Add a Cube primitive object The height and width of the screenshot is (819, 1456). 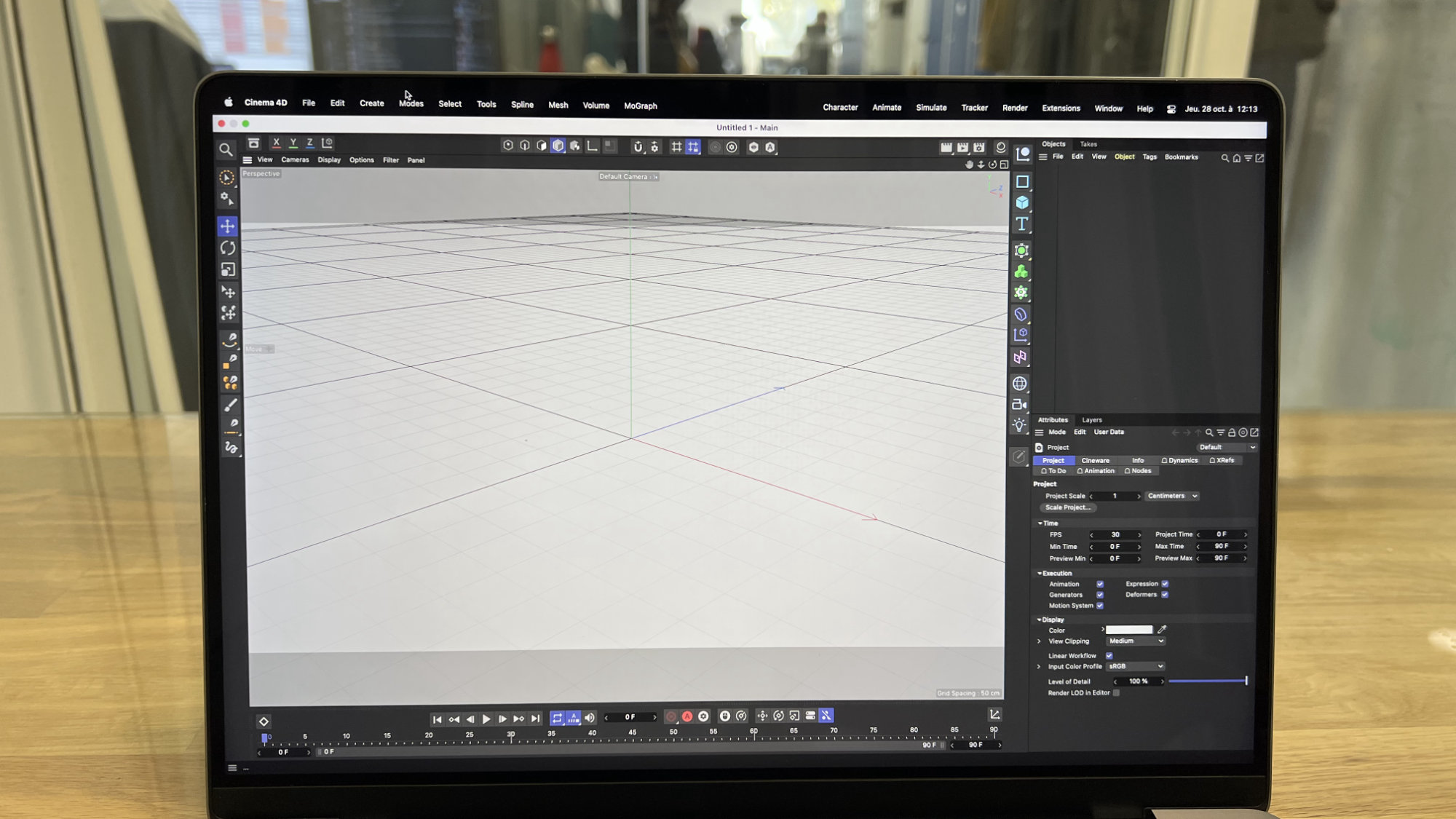click(1022, 202)
